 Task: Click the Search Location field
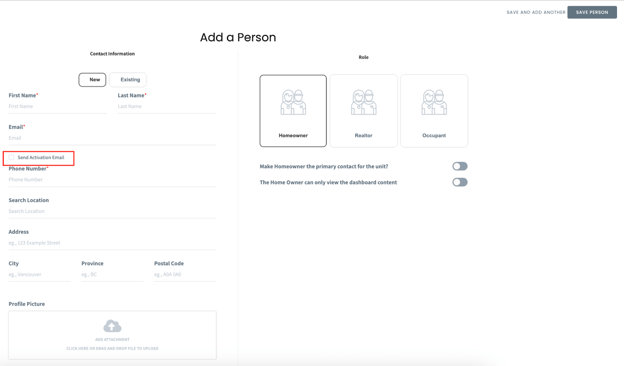click(x=112, y=211)
